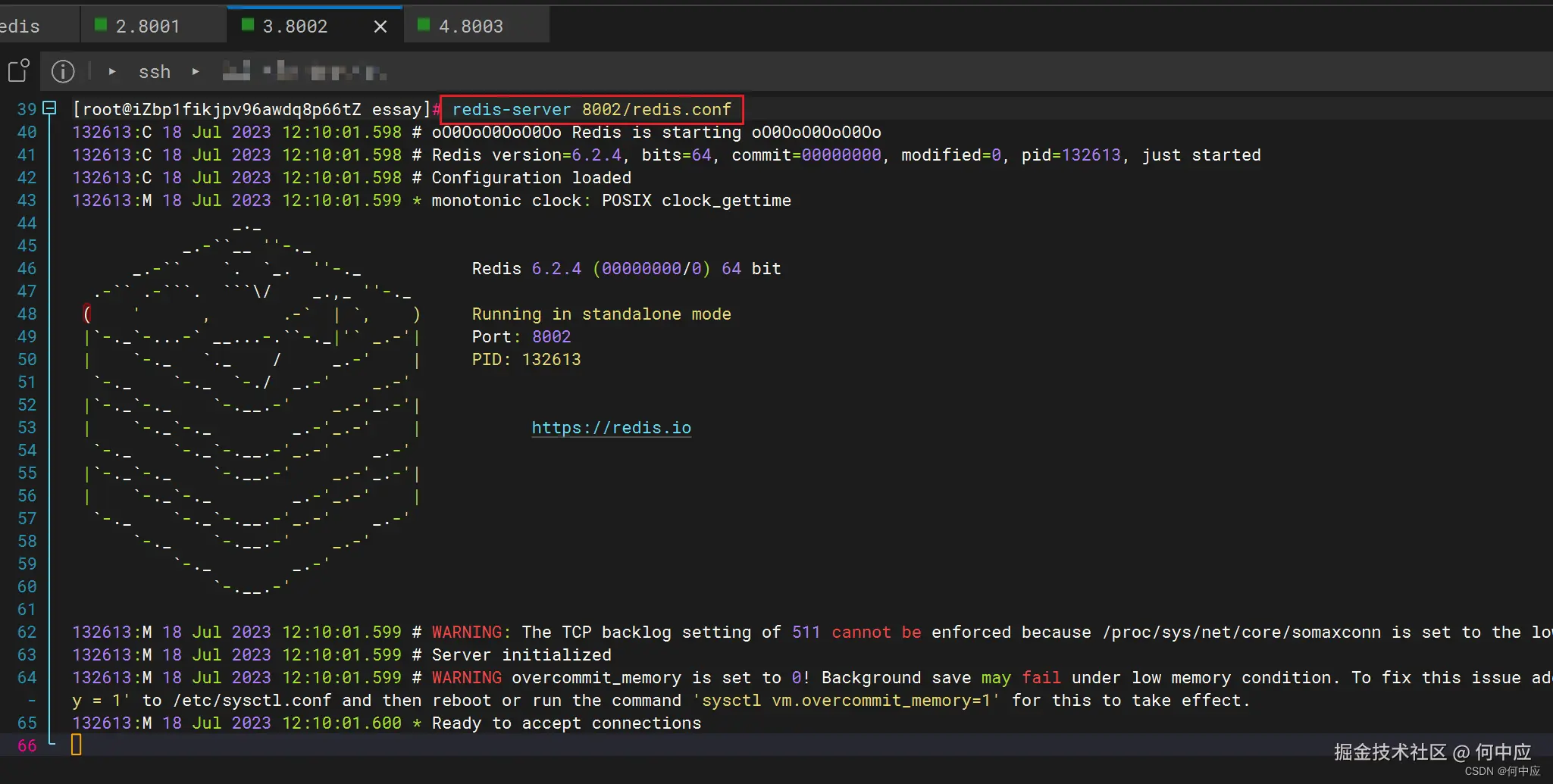Click the blurred host name breadcrumb
This screenshot has height=784, width=1553.
coord(305,71)
